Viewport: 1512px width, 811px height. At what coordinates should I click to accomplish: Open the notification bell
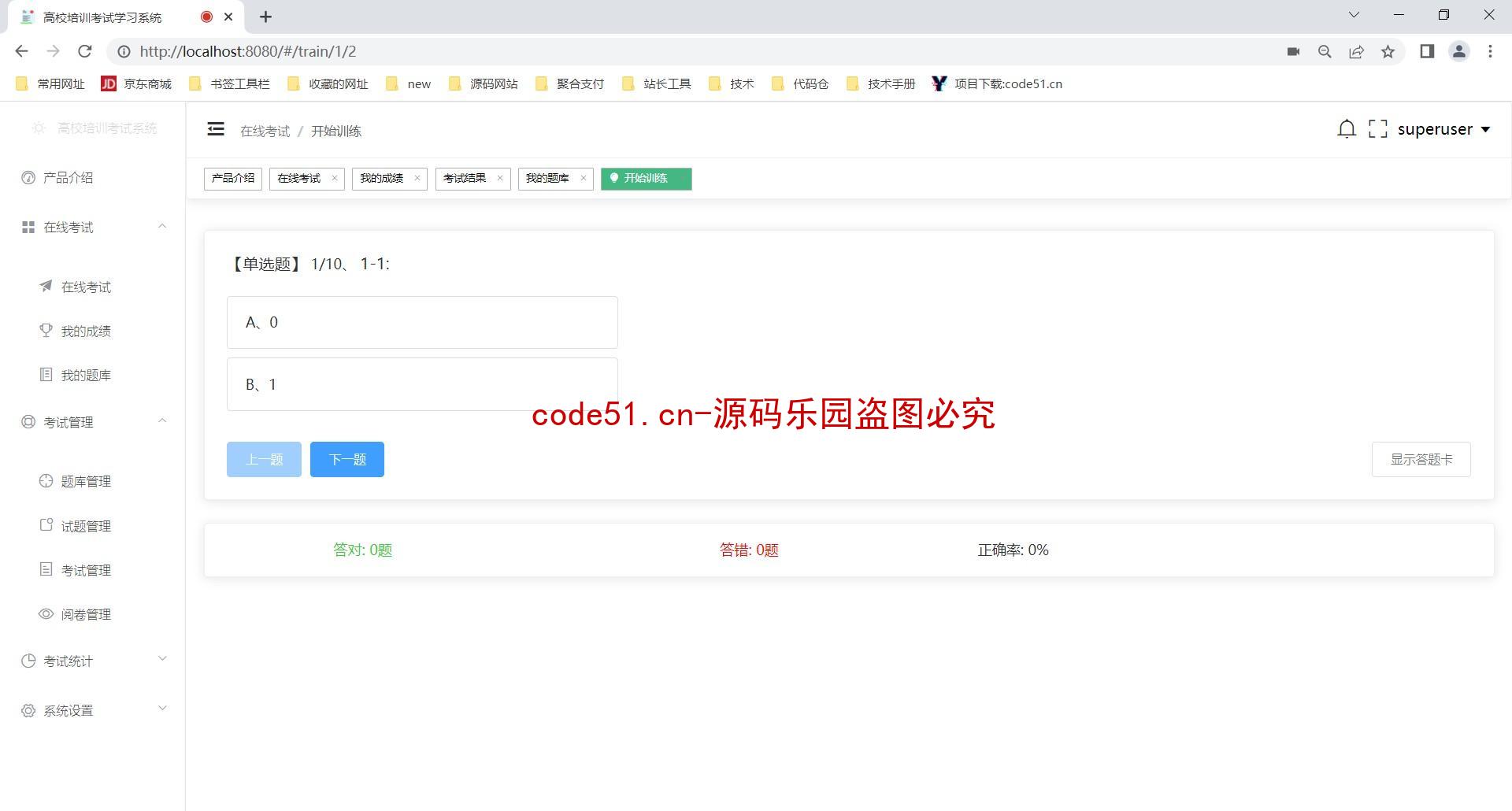pos(1347,129)
